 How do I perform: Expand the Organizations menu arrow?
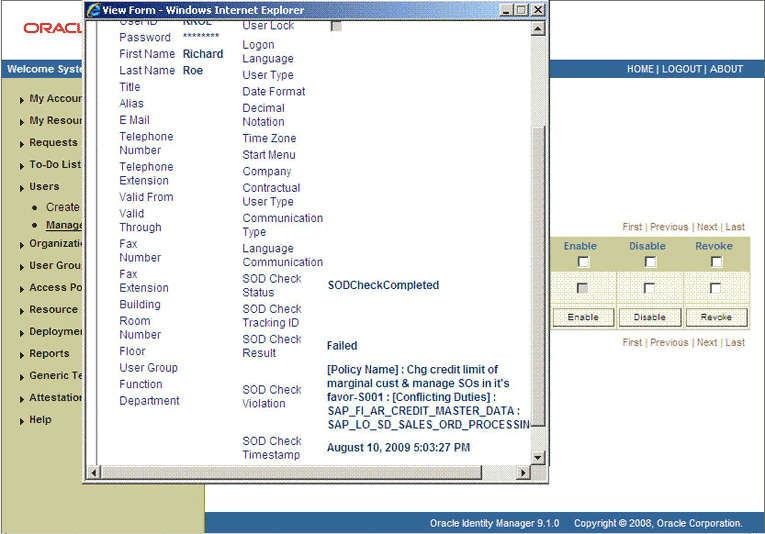(x=21, y=245)
